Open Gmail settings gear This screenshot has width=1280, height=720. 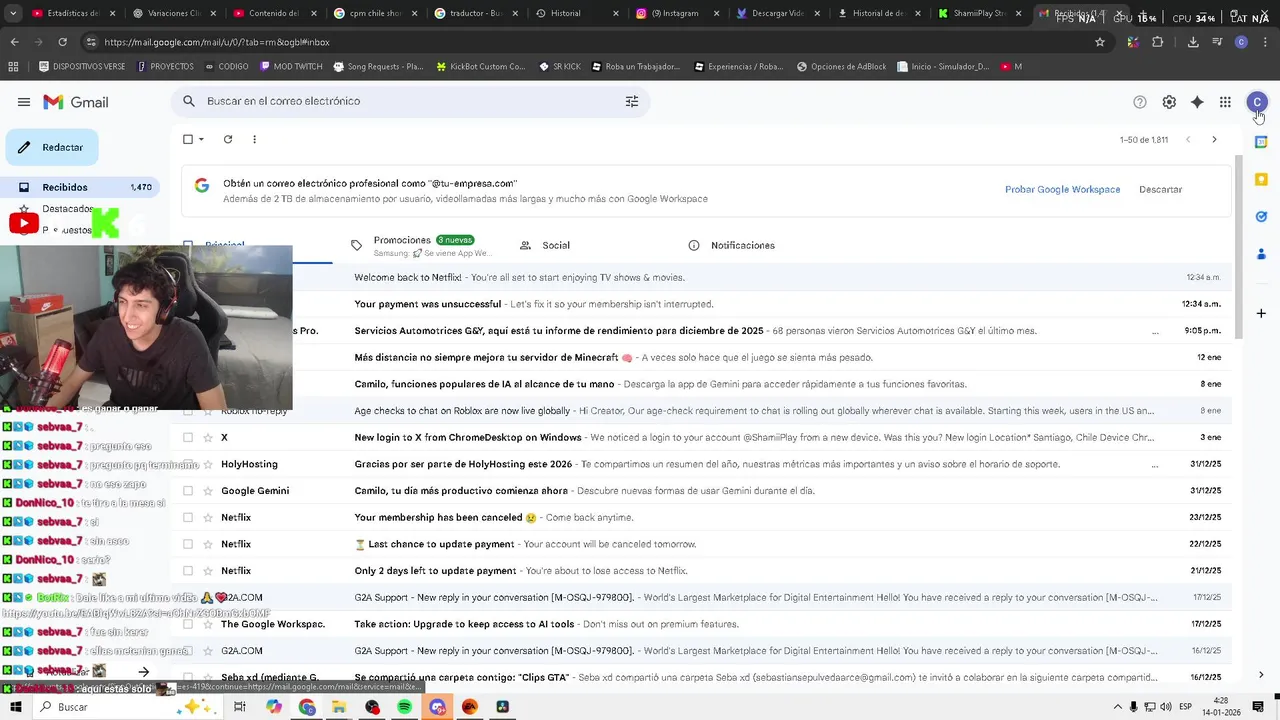coord(1169,102)
